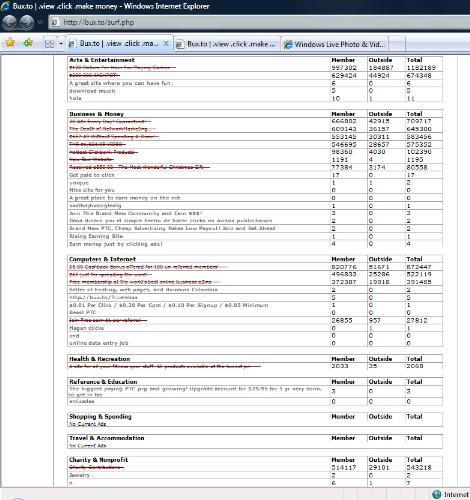Open the 'Earn money just by clicking ads!' link

pos(116,244)
